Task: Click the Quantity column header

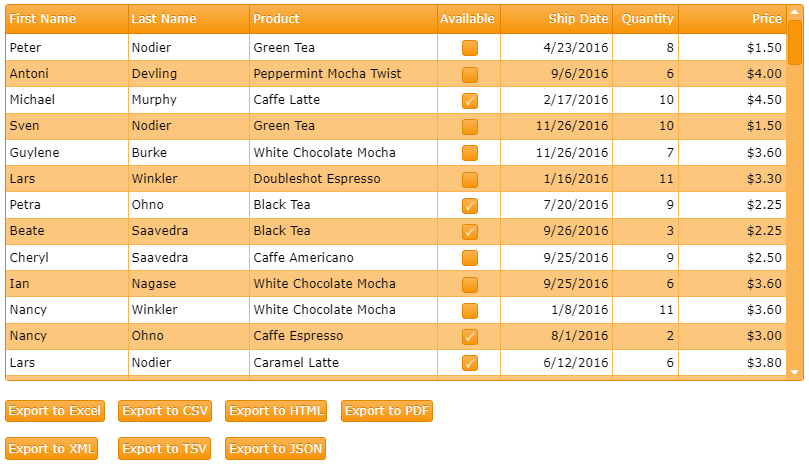Action: (x=646, y=19)
